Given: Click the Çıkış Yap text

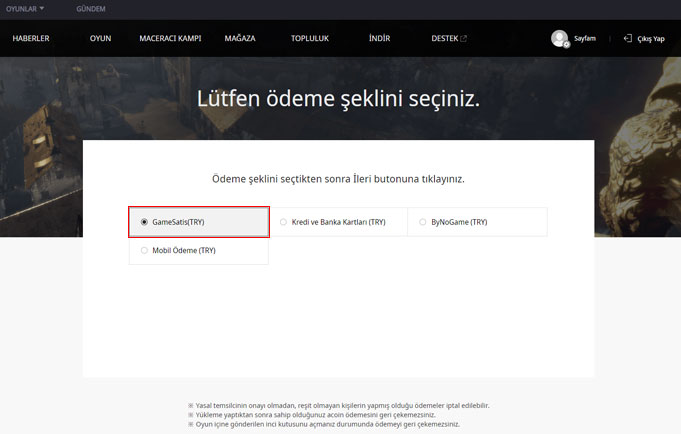Looking at the screenshot, I should pos(651,39).
